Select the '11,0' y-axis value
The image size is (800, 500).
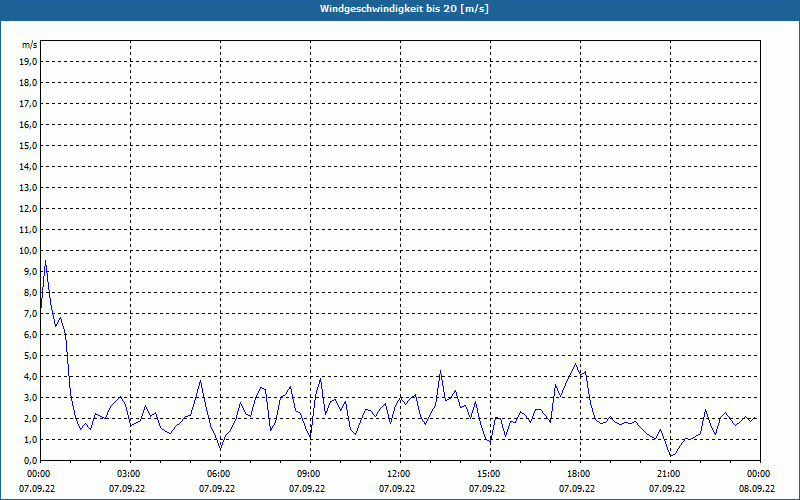tap(28, 230)
